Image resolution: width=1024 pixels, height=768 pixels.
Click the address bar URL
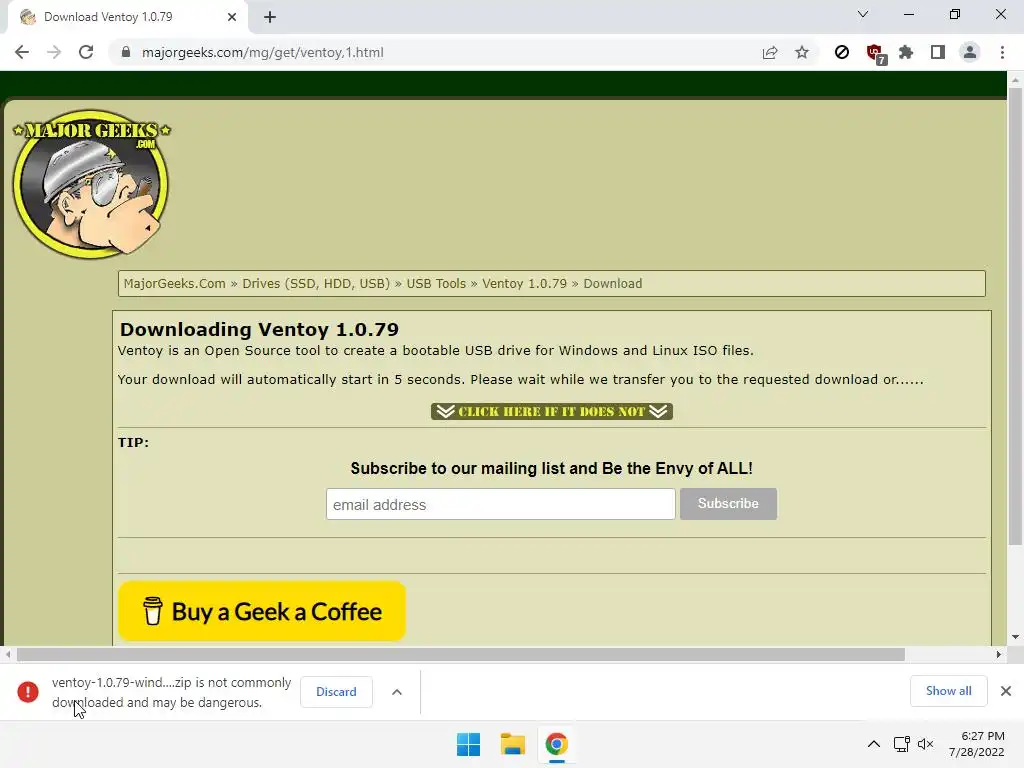(x=263, y=52)
